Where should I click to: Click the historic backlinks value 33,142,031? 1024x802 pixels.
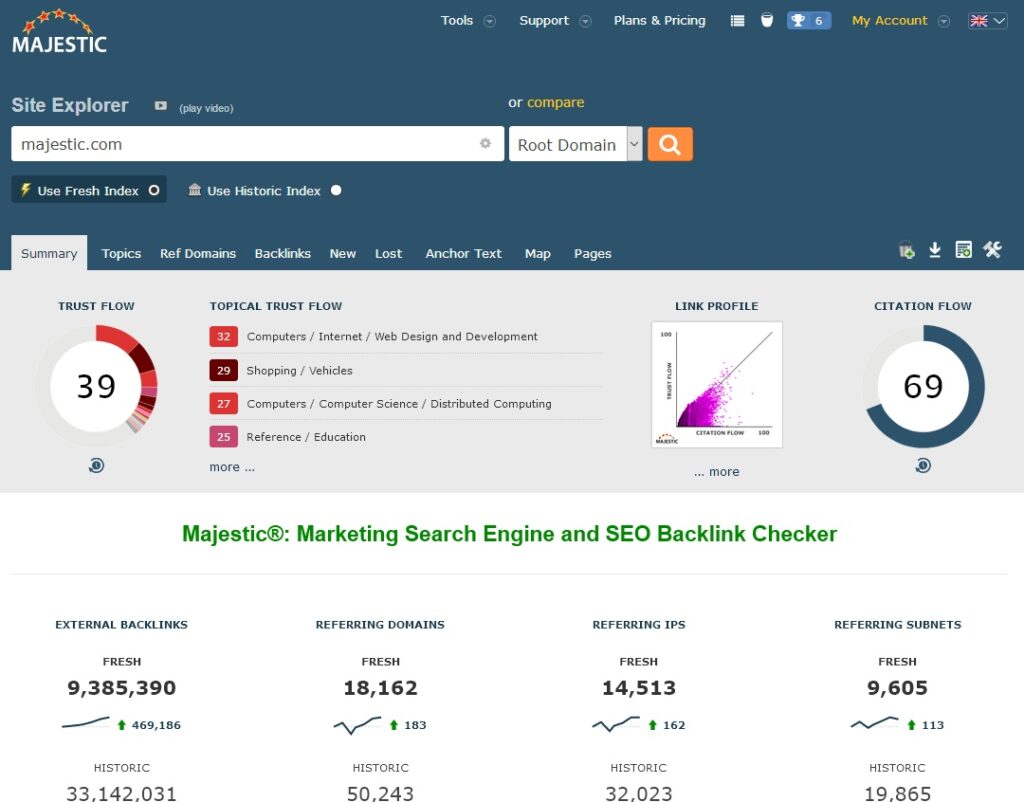pos(121,793)
